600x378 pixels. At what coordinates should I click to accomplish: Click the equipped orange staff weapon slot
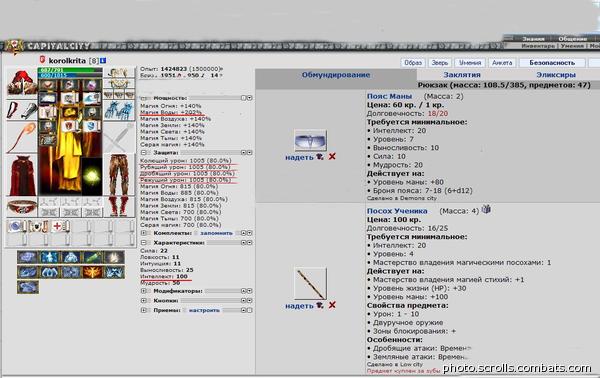coord(22,138)
